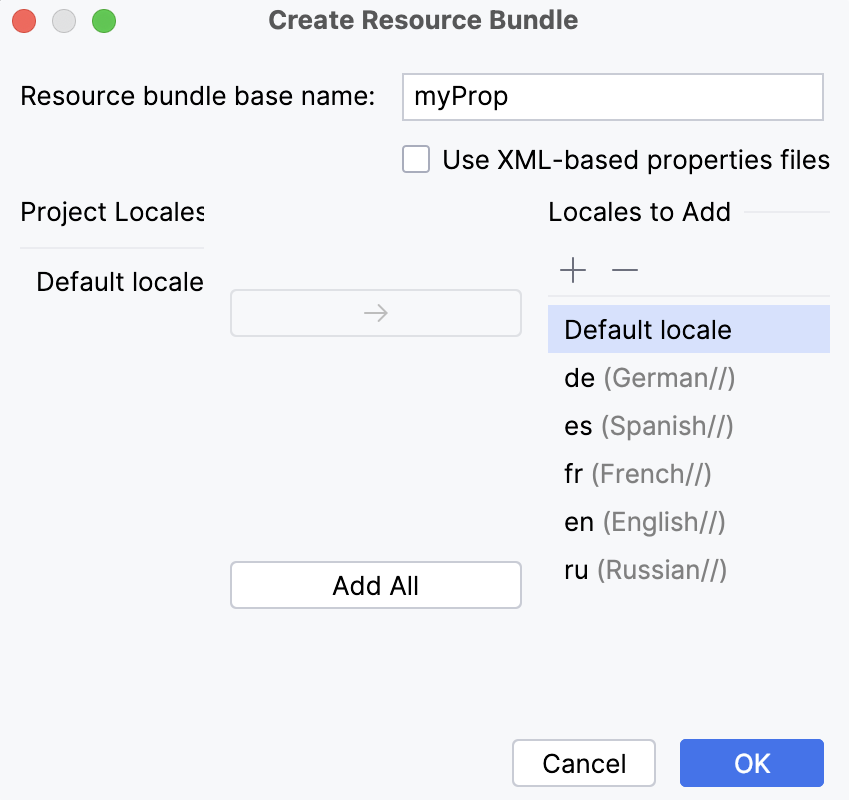
Task: Toggle the Use XML-based properties files checkbox
Action: click(x=415, y=159)
